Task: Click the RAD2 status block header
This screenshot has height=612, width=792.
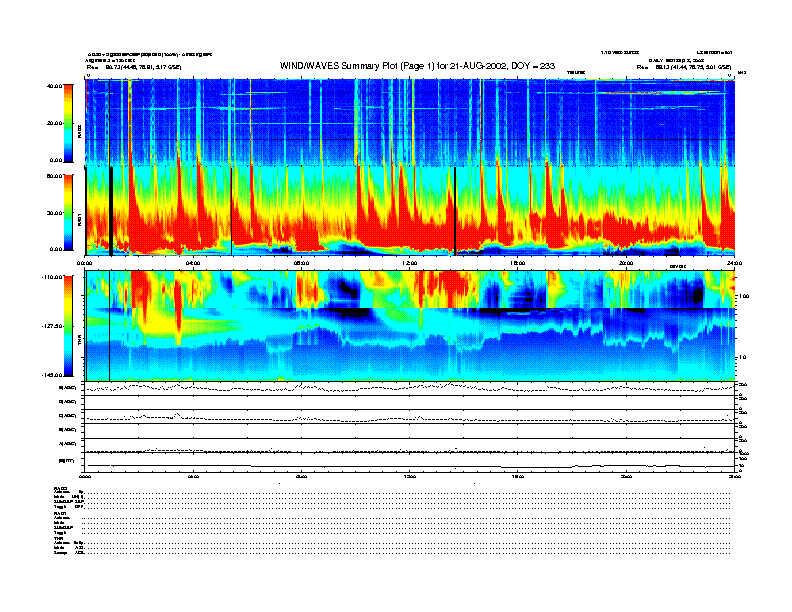Action: pyautogui.click(x=61, y=488)
